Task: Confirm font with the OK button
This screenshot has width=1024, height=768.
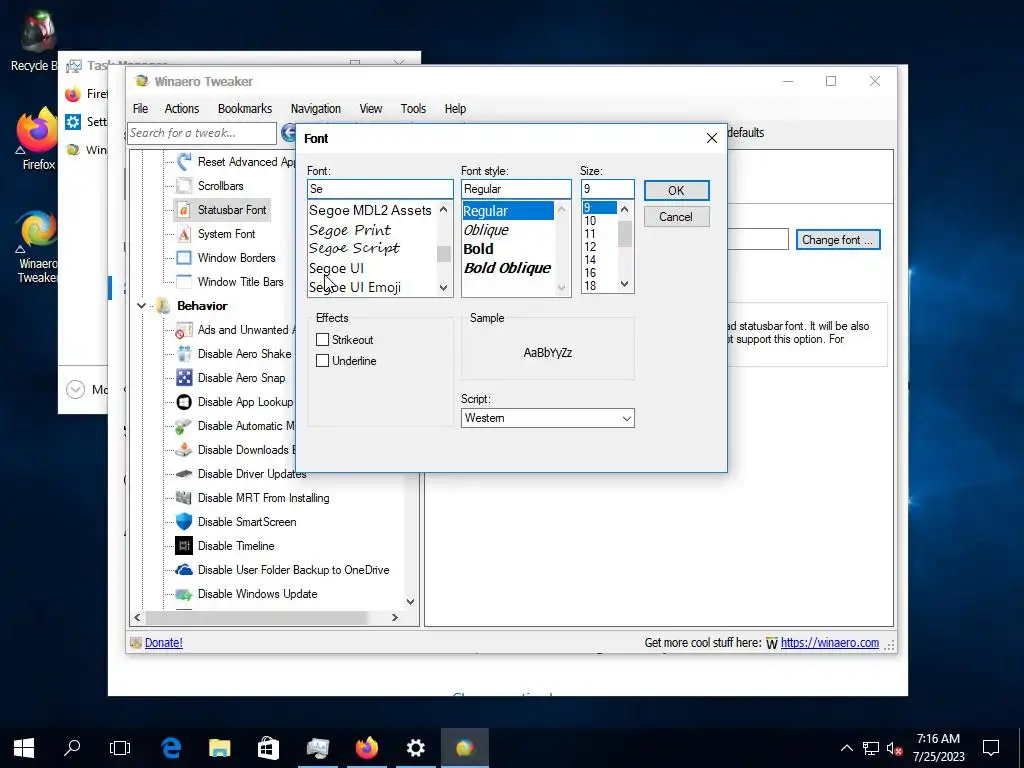Action: click(x=676, y=190)
